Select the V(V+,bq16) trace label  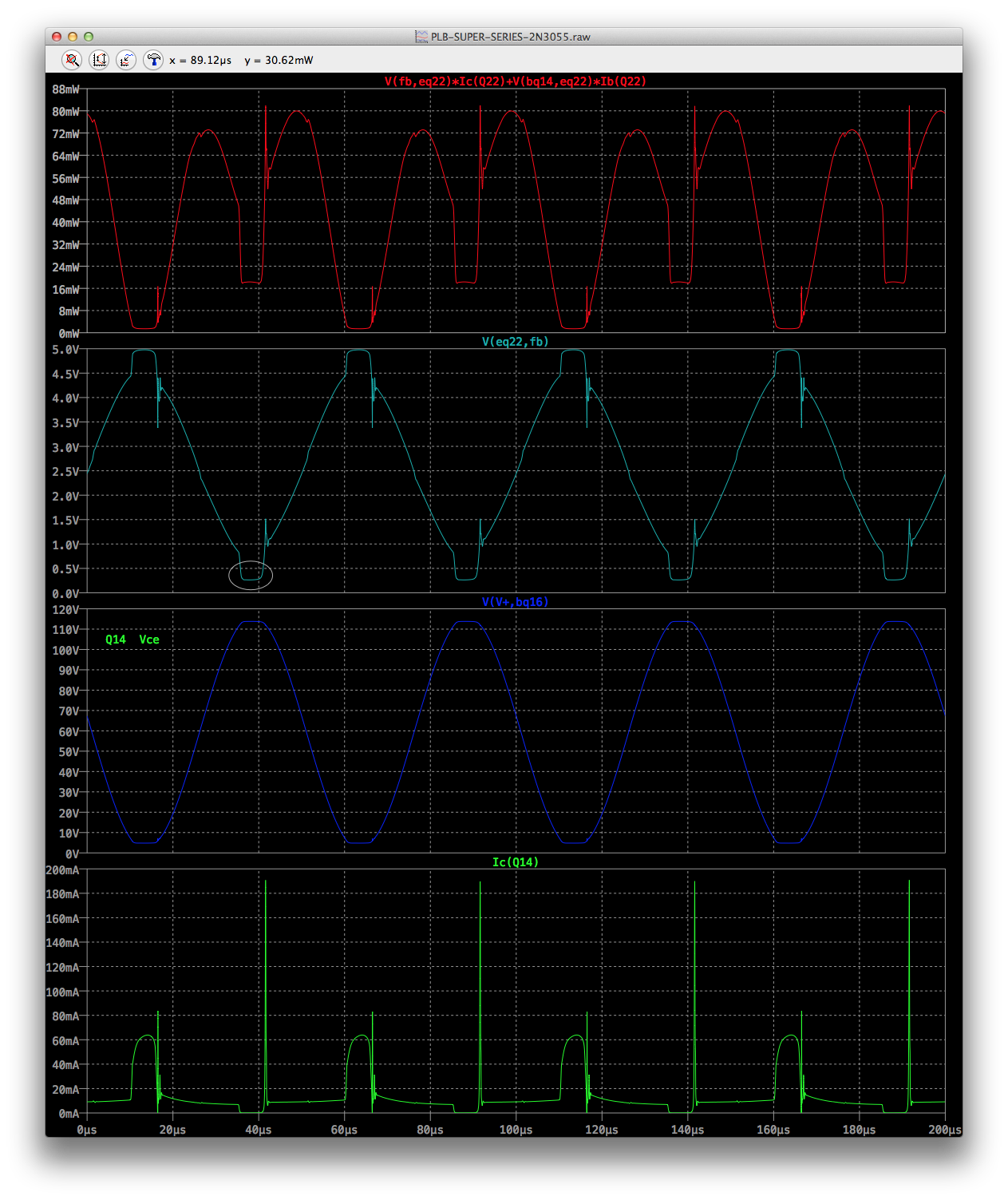point(516,602)
